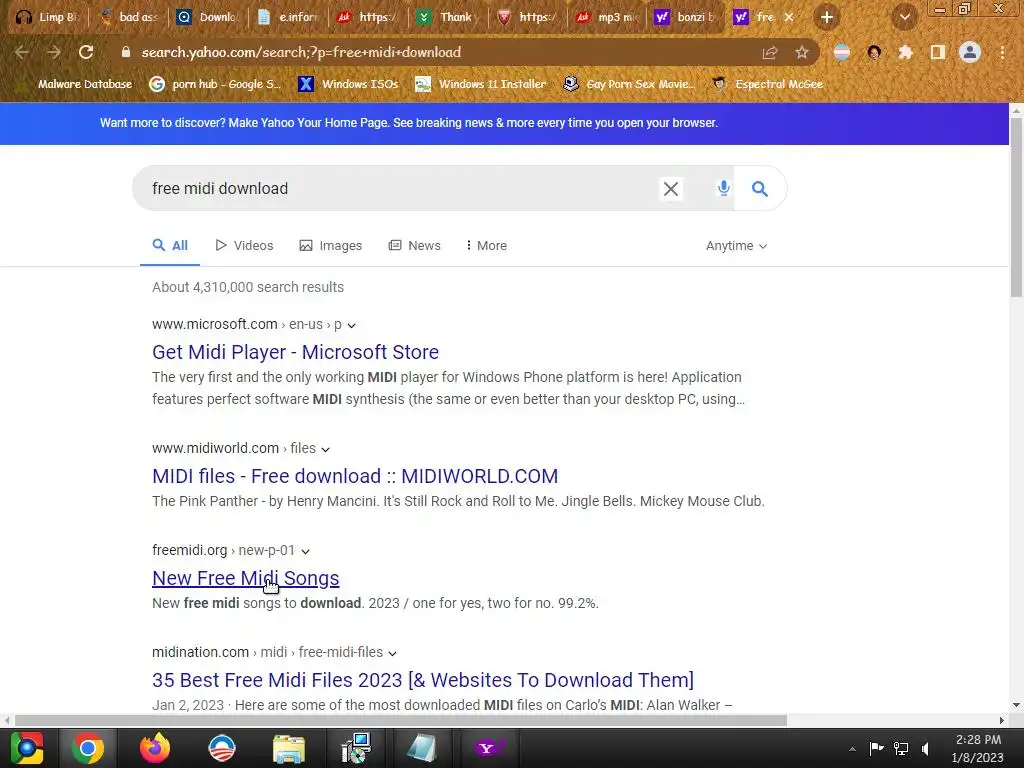This screenshot has width=1024, height=768.
Task: Switch to the Download tab
Action: [209, 18]
